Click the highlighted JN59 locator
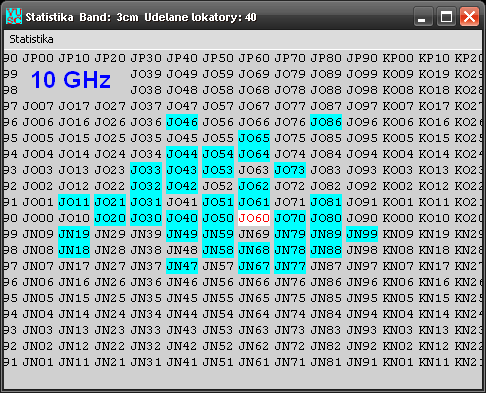This screenshot has width=486, height=393. pos(218,234)
